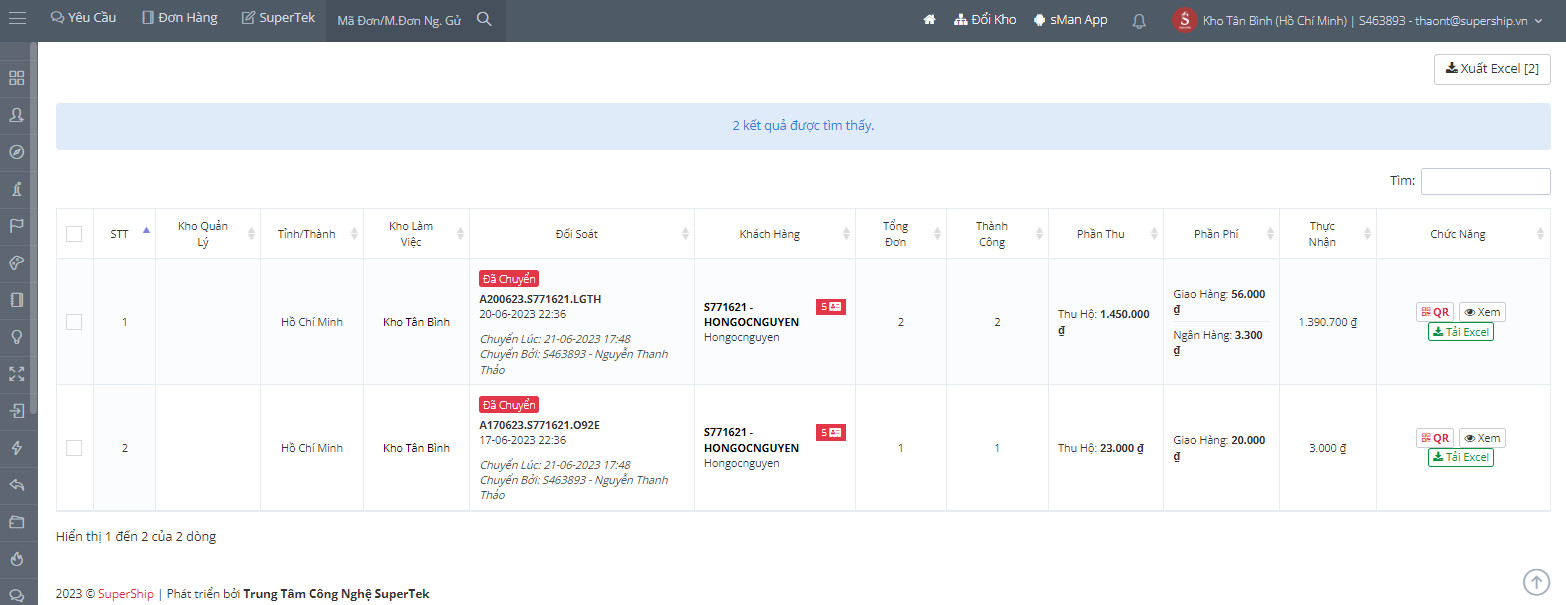Tick the checkbox for row 2
The height and width of the screenshot is (605, 1566).
point(74,448)
